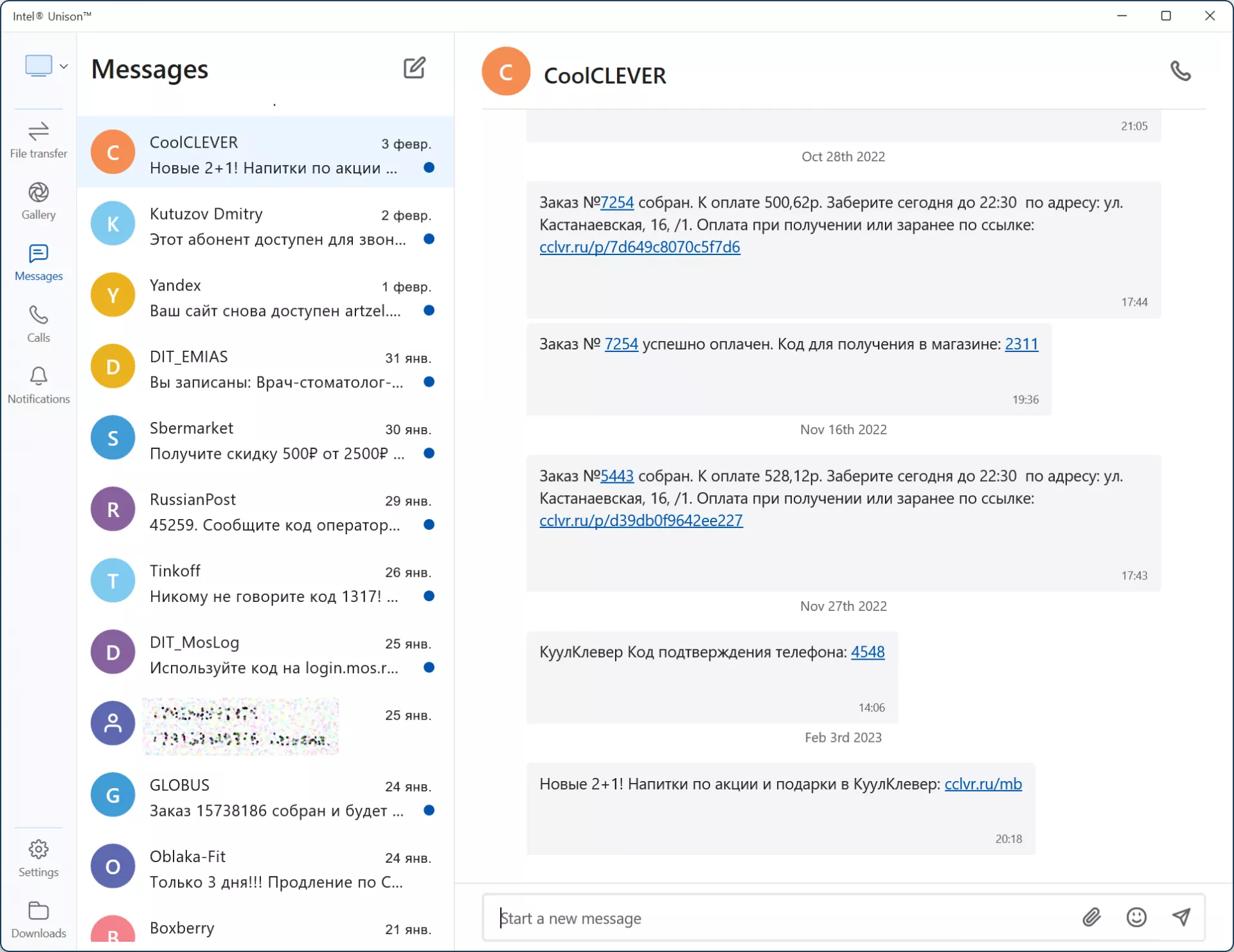This screenshot has width=1234, height=952.
Task: Select the Yandex conversation avatar
Action: tap(113, 295)
